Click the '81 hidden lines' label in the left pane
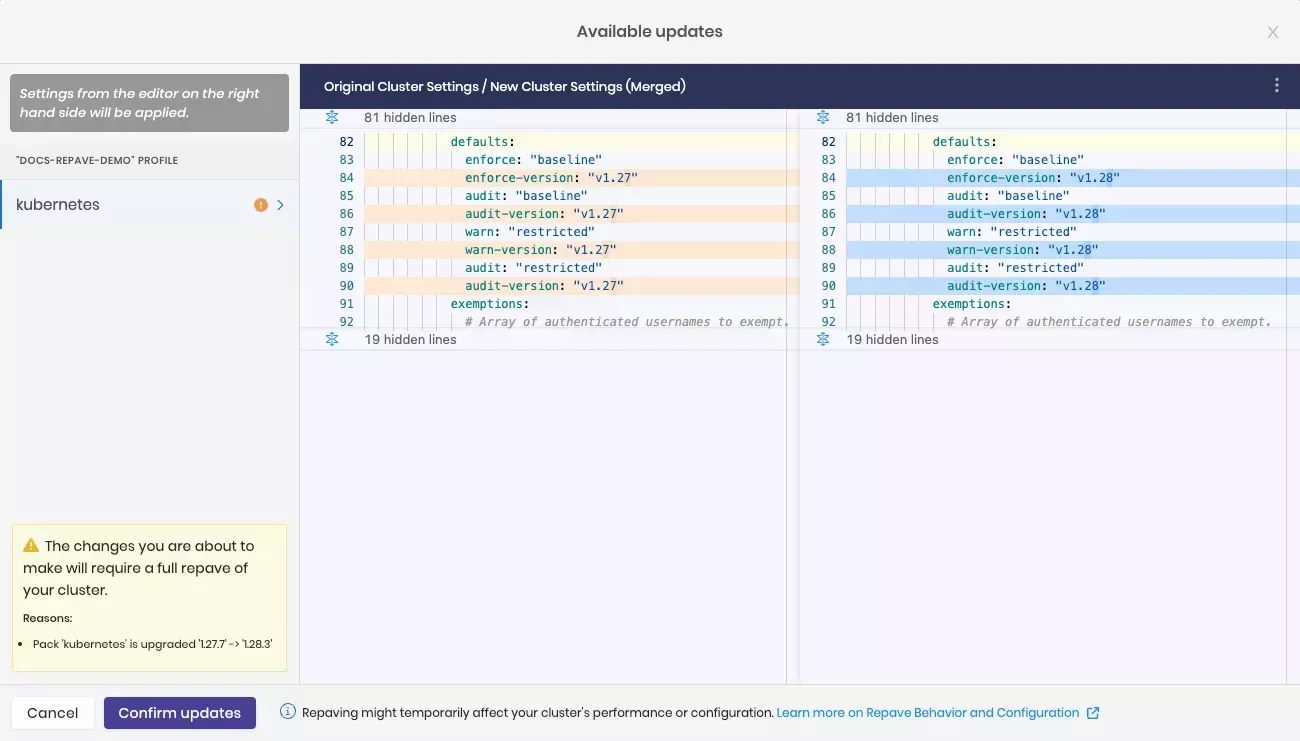1300x741 pixels. pyautogui.click(x=410, y=117)
